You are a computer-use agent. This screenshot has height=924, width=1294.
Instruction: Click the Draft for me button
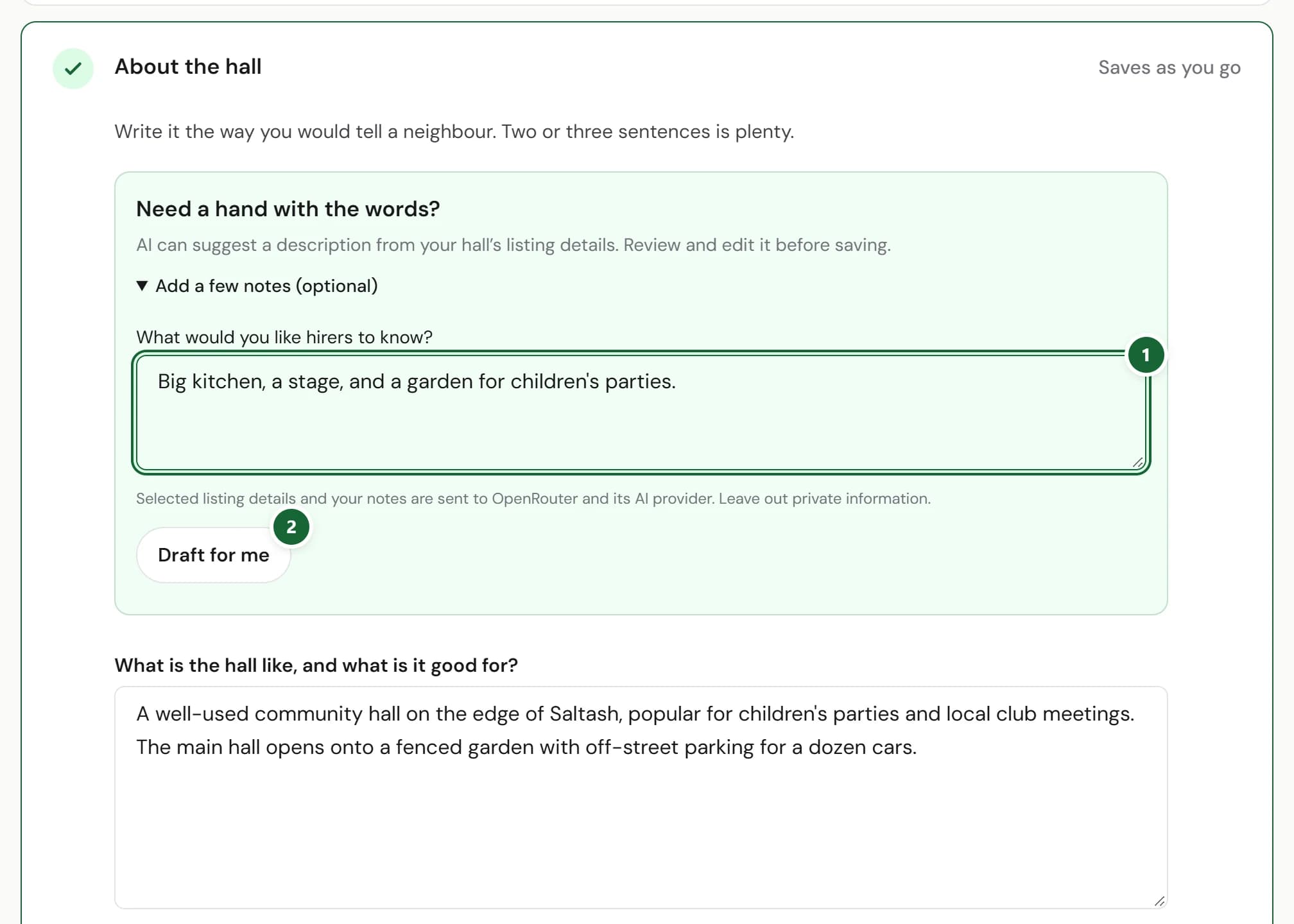tap(214, 555)
